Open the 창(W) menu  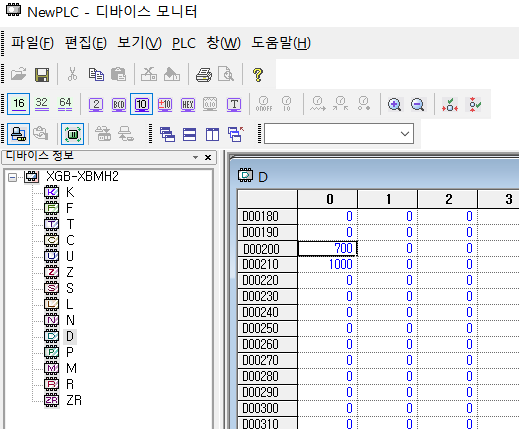coord(223,43)
